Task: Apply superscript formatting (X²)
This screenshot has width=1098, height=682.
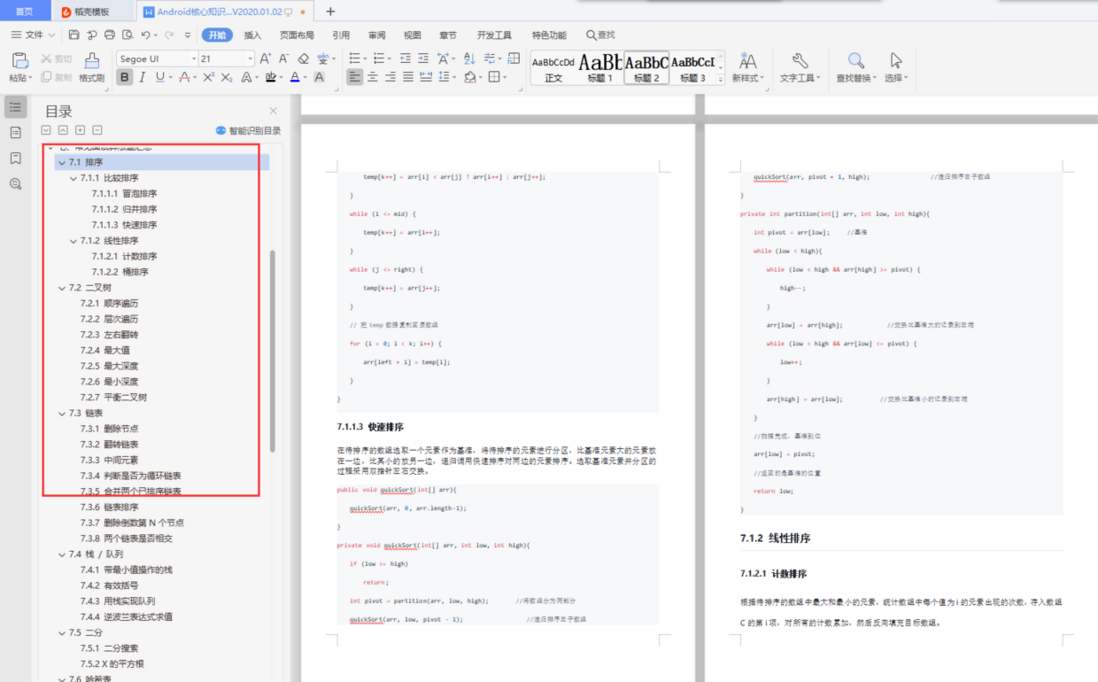Action: [208, 77]
